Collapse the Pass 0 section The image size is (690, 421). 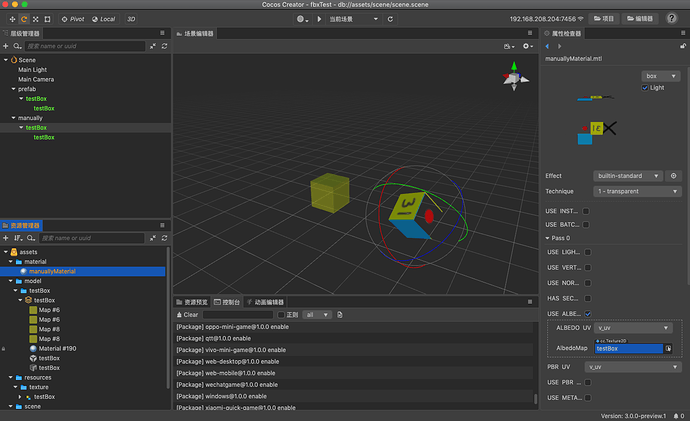click(x=548, y=238)
